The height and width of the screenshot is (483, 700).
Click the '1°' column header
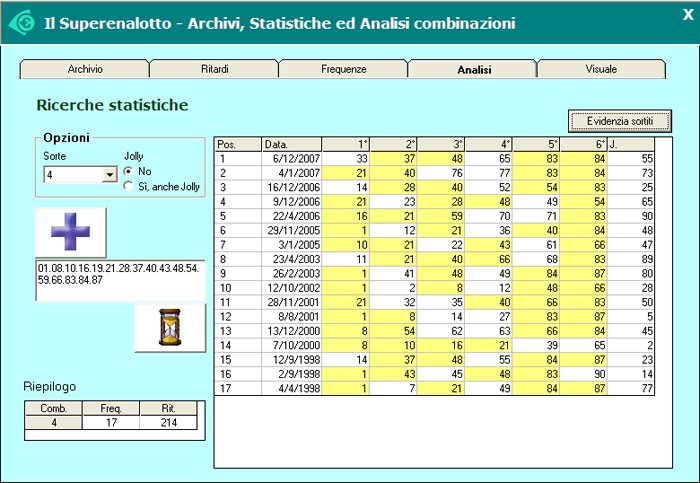click(x=346, y=145)
